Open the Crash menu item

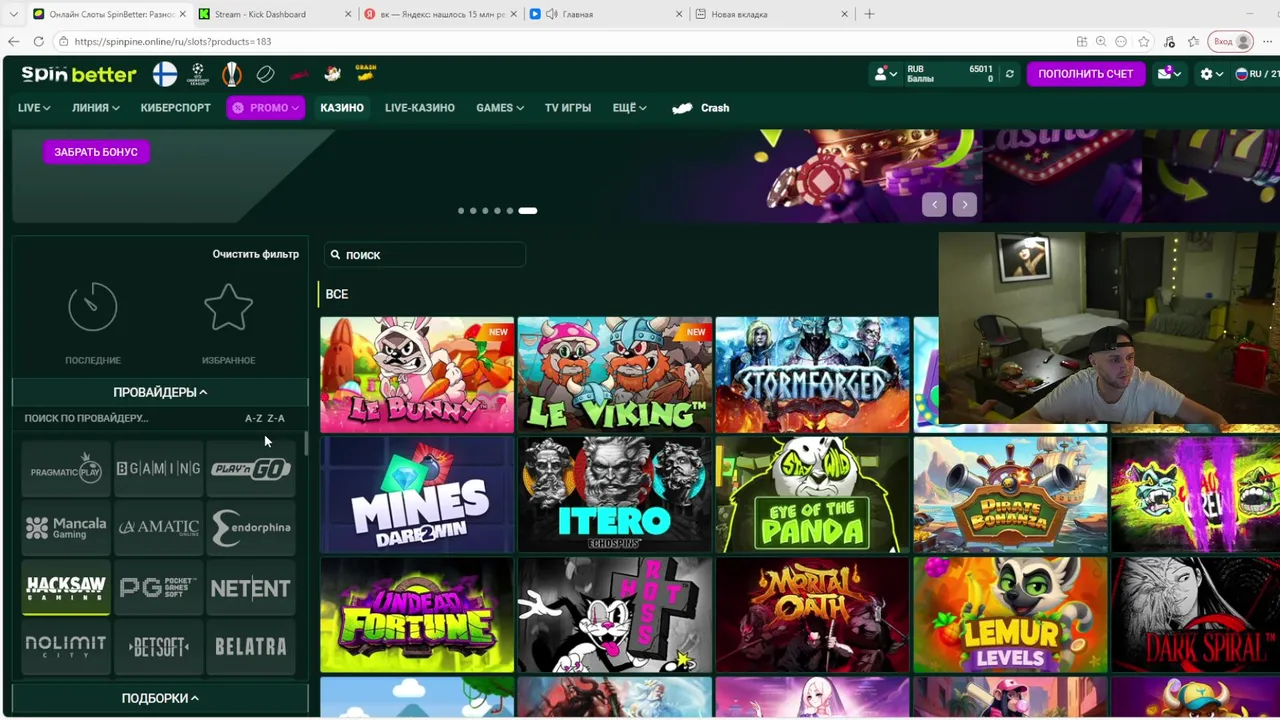701,108
